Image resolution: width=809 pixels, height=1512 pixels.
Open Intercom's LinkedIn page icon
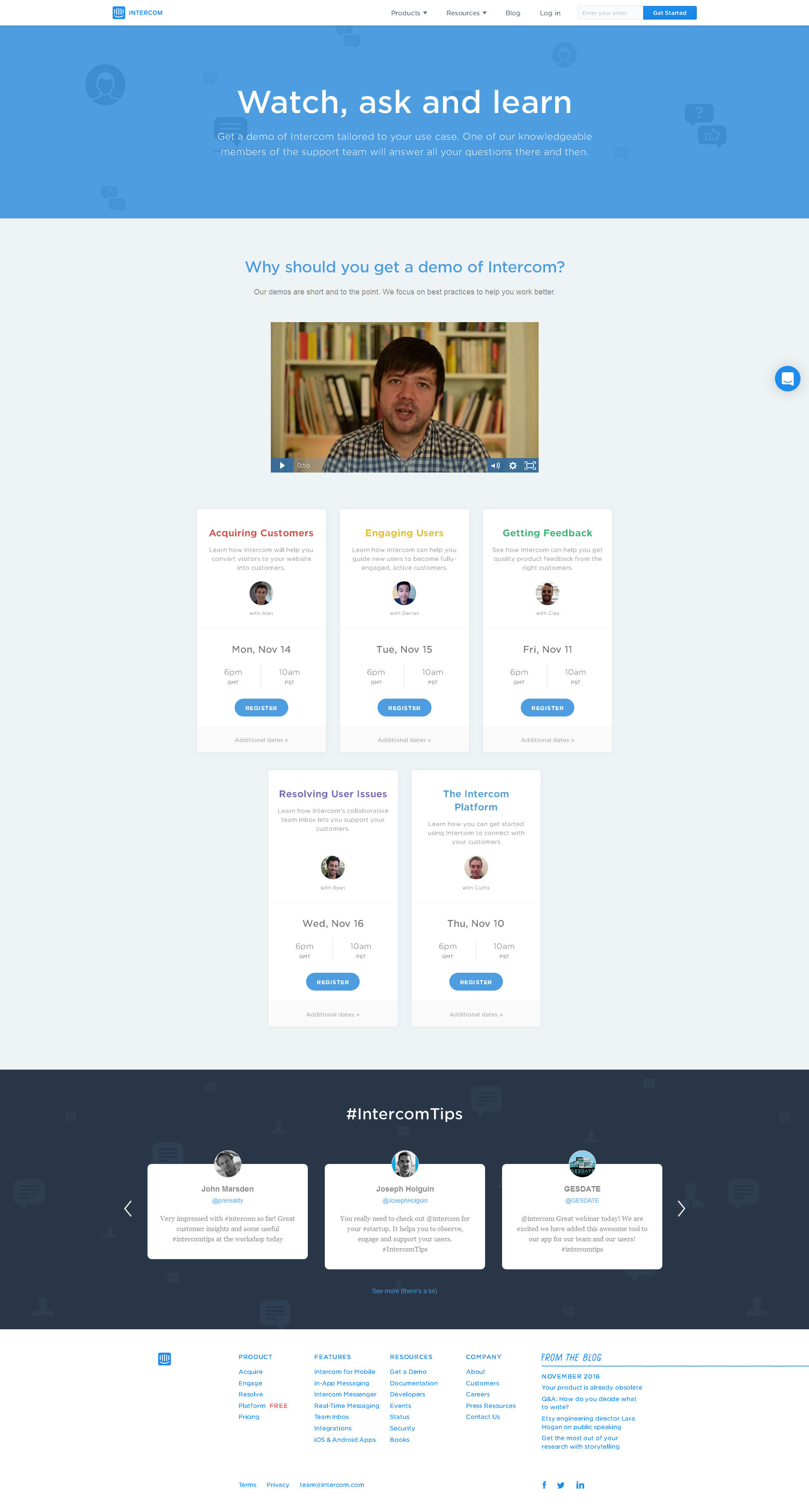[580, 1485]
